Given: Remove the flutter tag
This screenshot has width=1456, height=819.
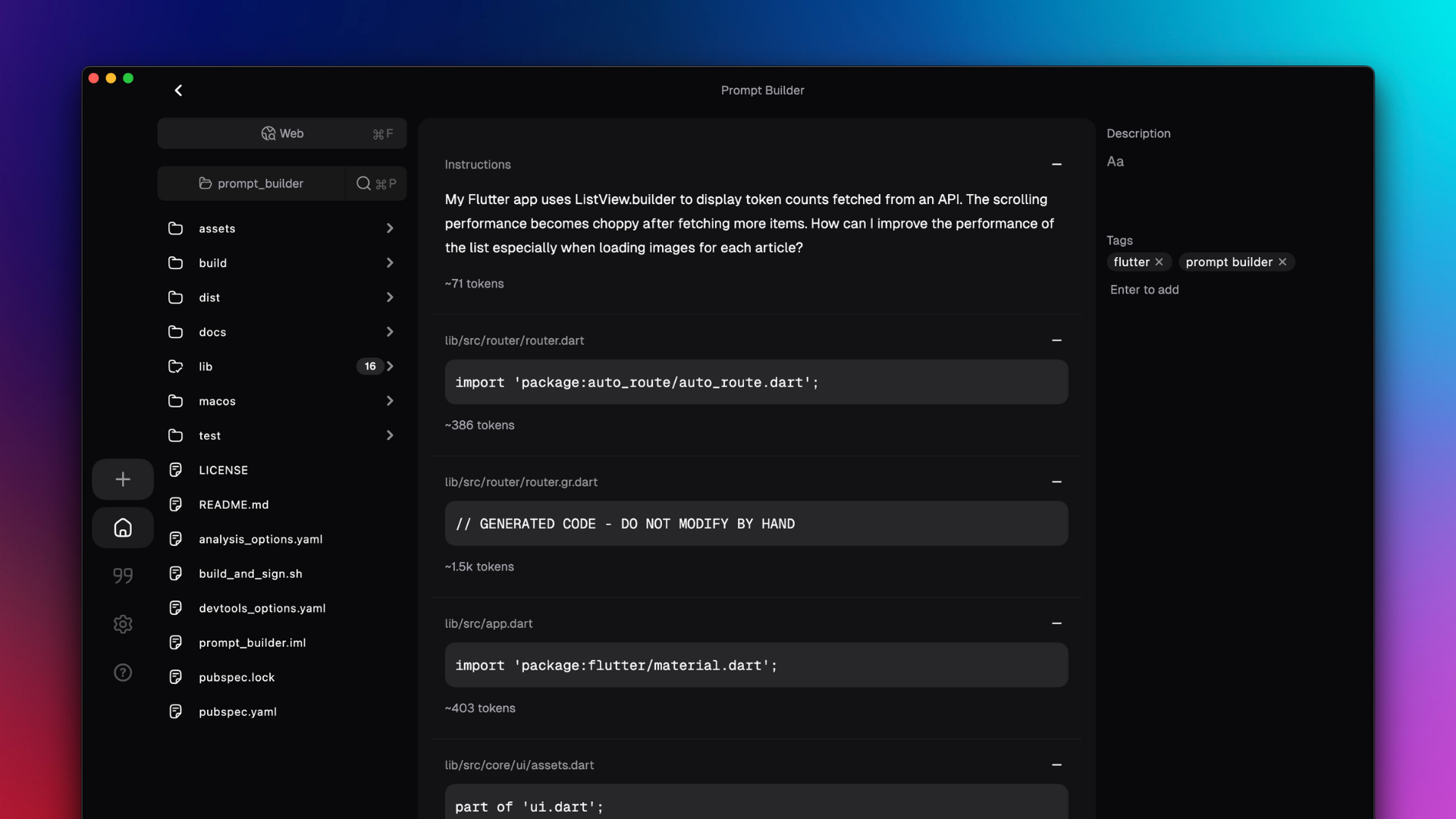Looking at the screenshot, I should click(1159, 262).
